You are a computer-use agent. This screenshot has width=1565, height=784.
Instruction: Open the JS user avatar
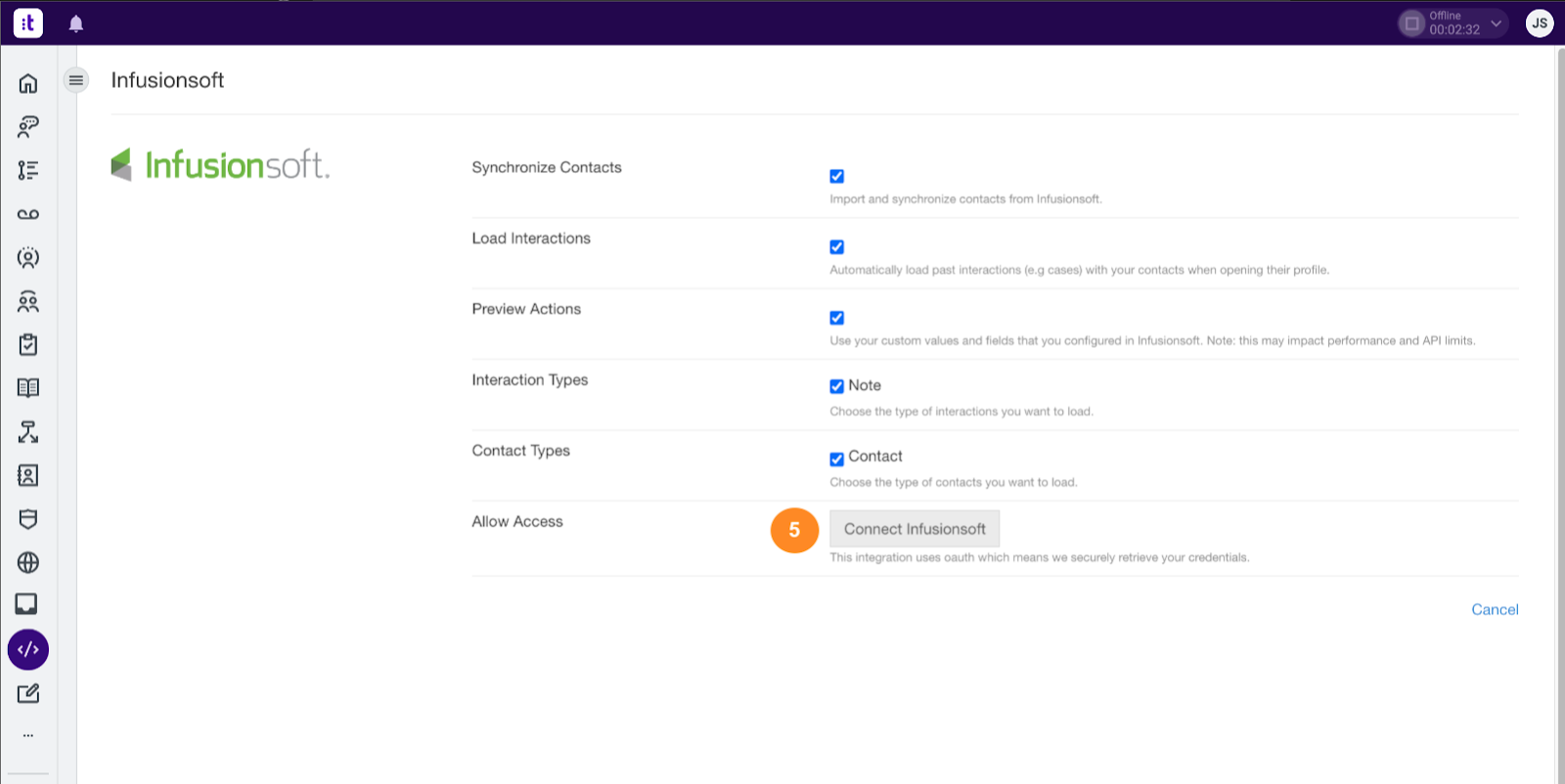[1540, 22]
